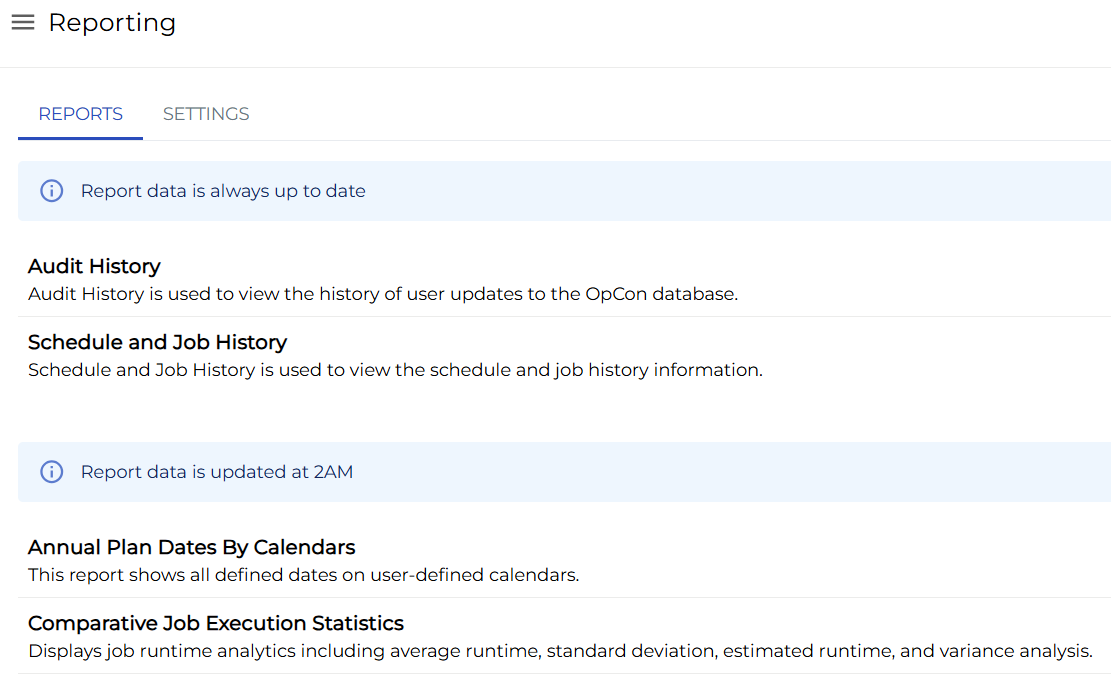Click 'Report data is updated at 2AM' text

tap(216, 472)
